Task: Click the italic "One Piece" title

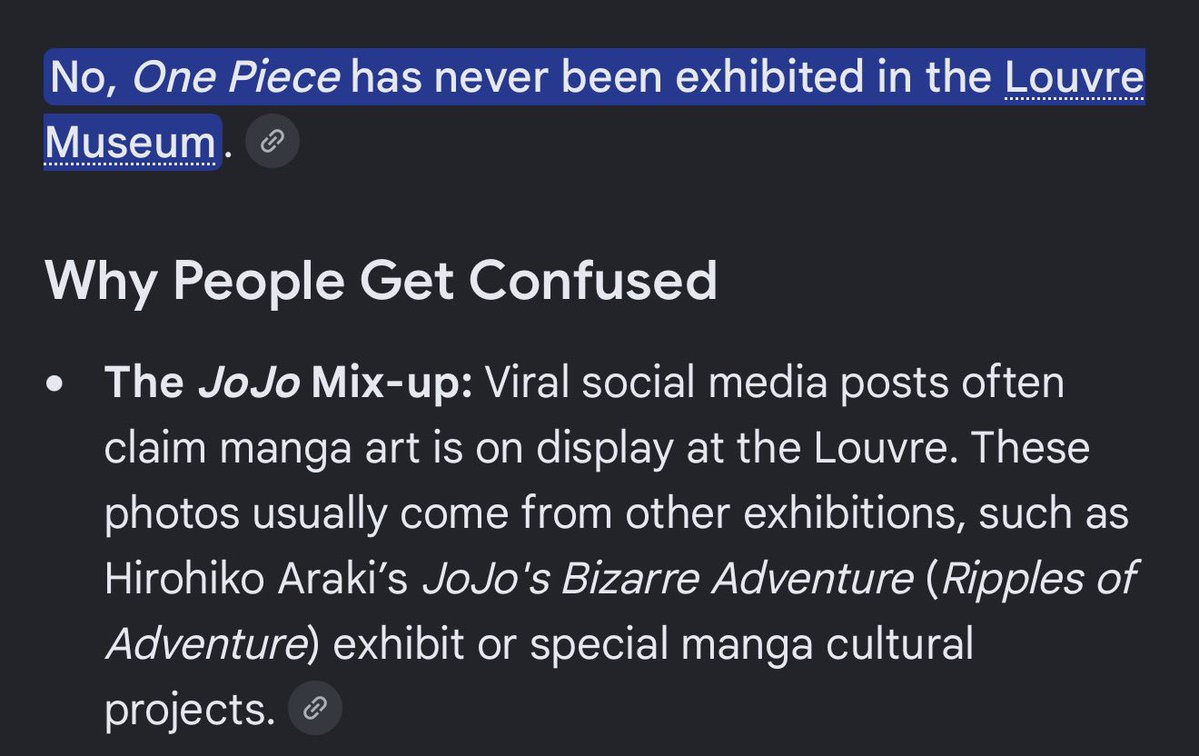Action: 236,77
